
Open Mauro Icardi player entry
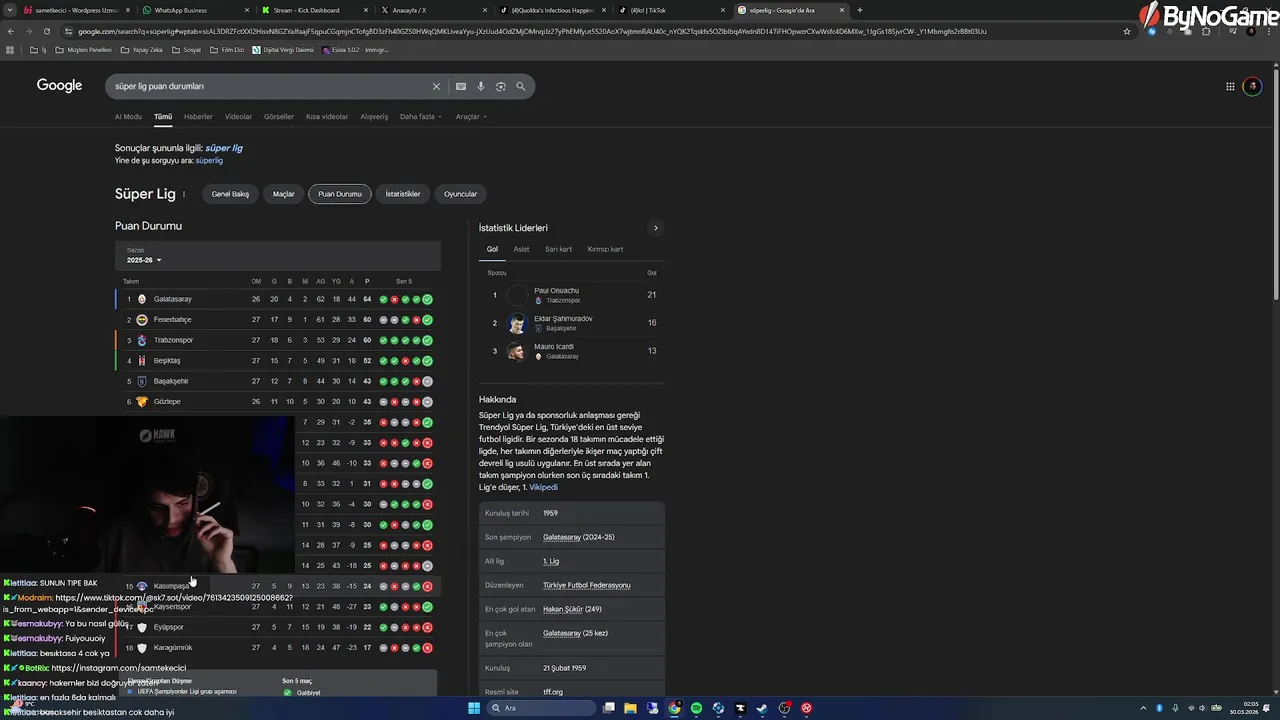(570, 351)
